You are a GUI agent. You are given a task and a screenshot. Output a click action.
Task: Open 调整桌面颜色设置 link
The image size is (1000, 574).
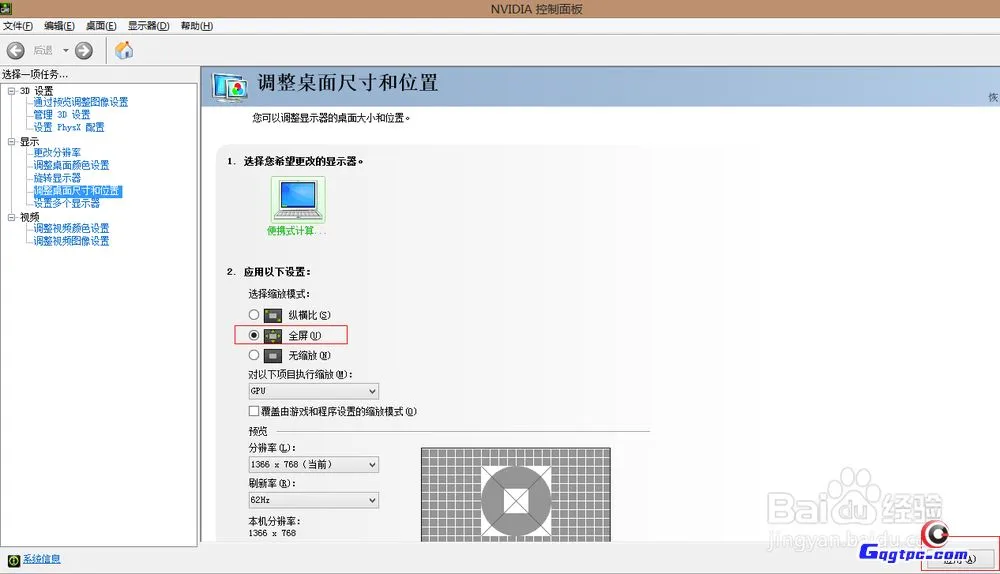click(71, 165)
